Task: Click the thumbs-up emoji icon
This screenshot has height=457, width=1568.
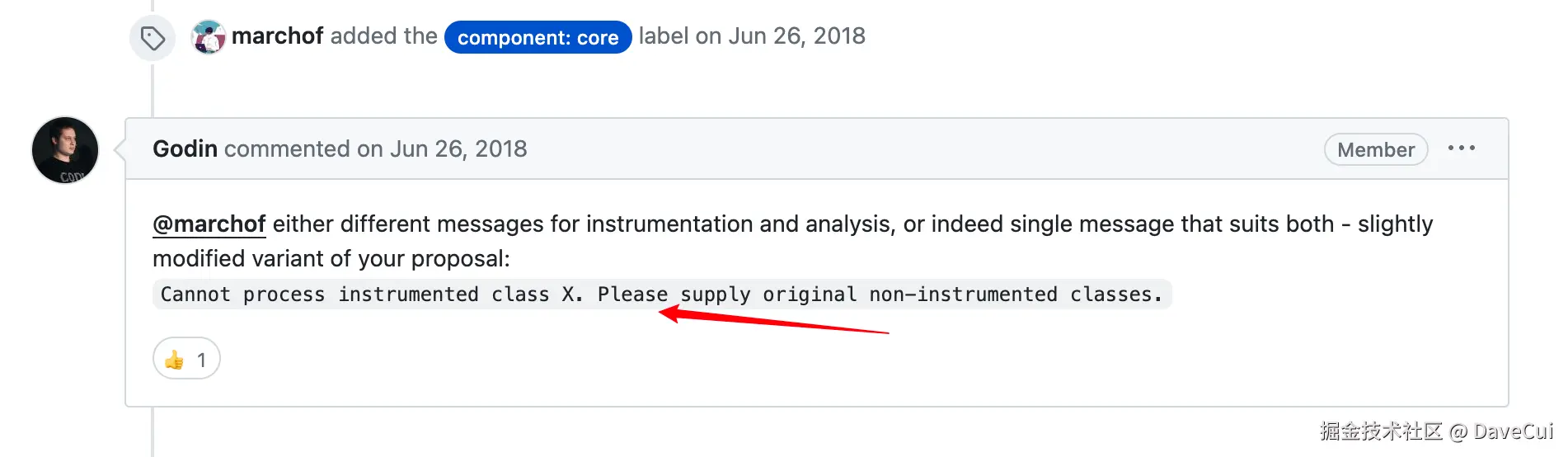Action: [x=174, y=360]
